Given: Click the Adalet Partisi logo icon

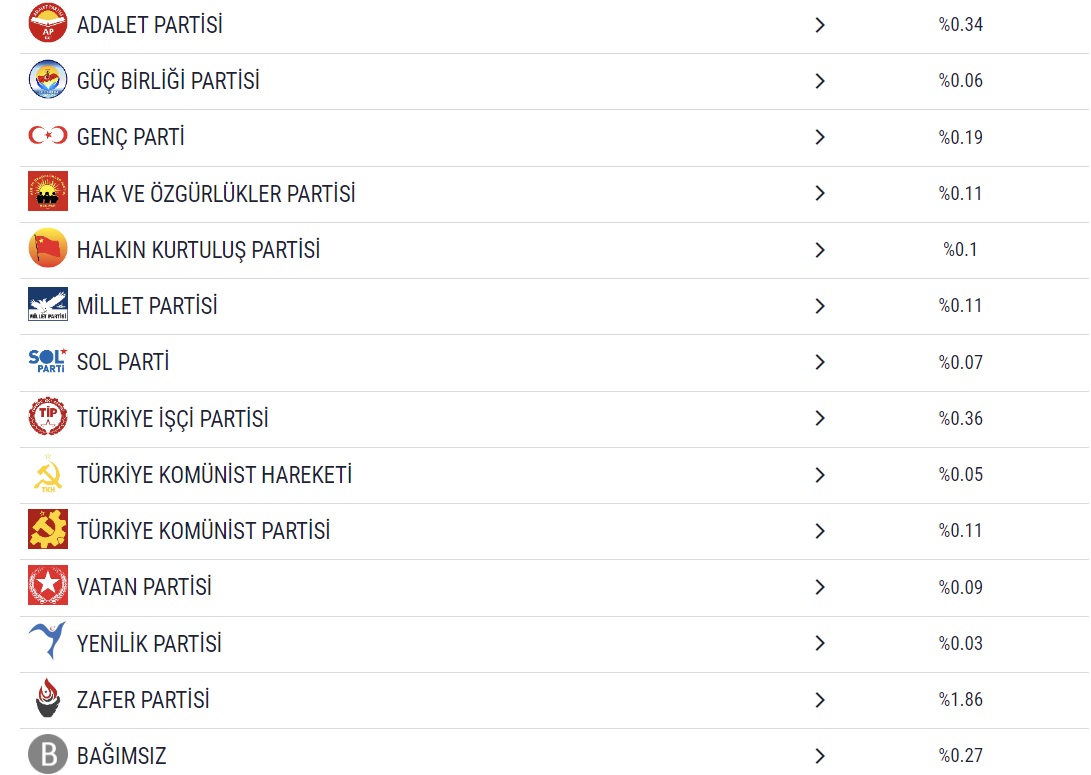Looking at the screenshot, I should (48, 24).
